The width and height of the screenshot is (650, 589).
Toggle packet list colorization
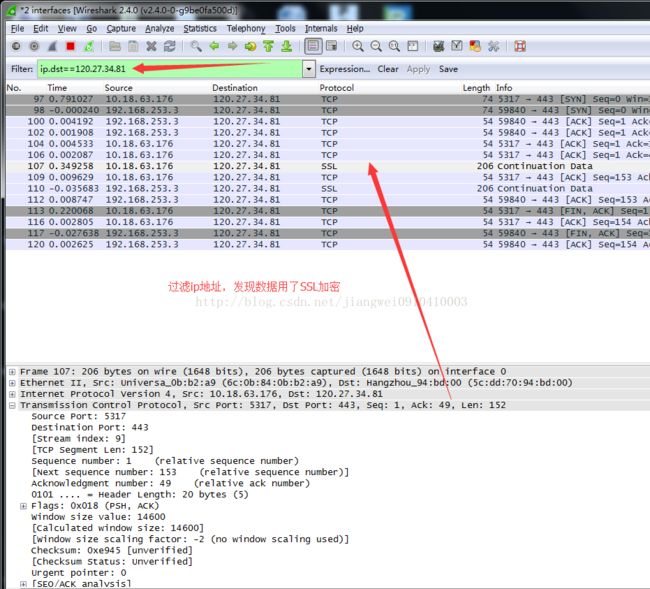click(313, 46)
